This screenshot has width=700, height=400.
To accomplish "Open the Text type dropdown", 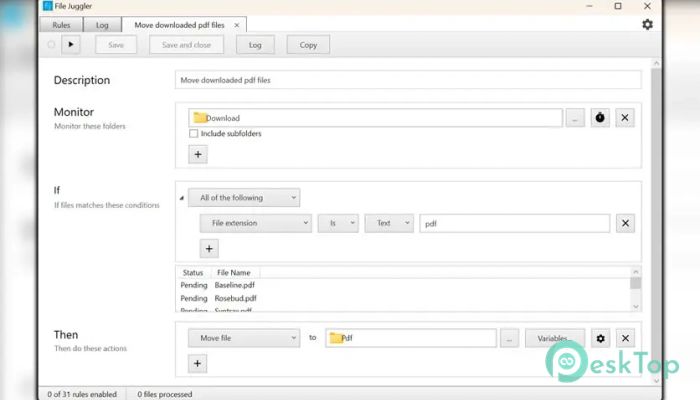I will point(389,223).
